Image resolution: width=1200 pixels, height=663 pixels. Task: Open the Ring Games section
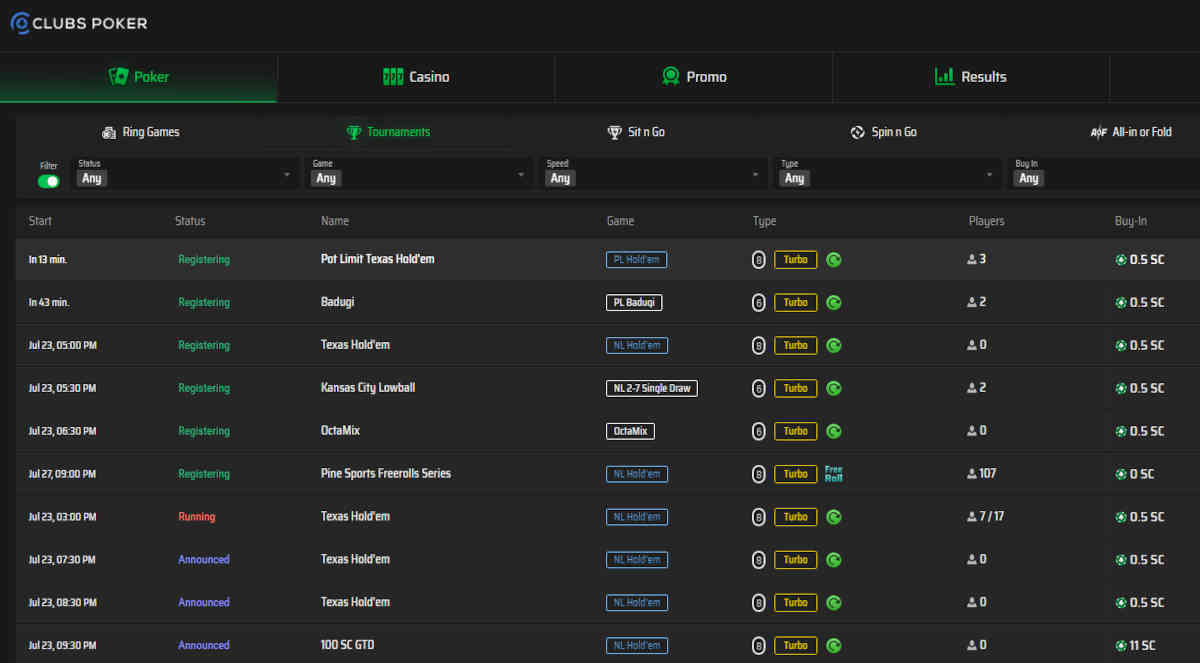tap(140, 132)
